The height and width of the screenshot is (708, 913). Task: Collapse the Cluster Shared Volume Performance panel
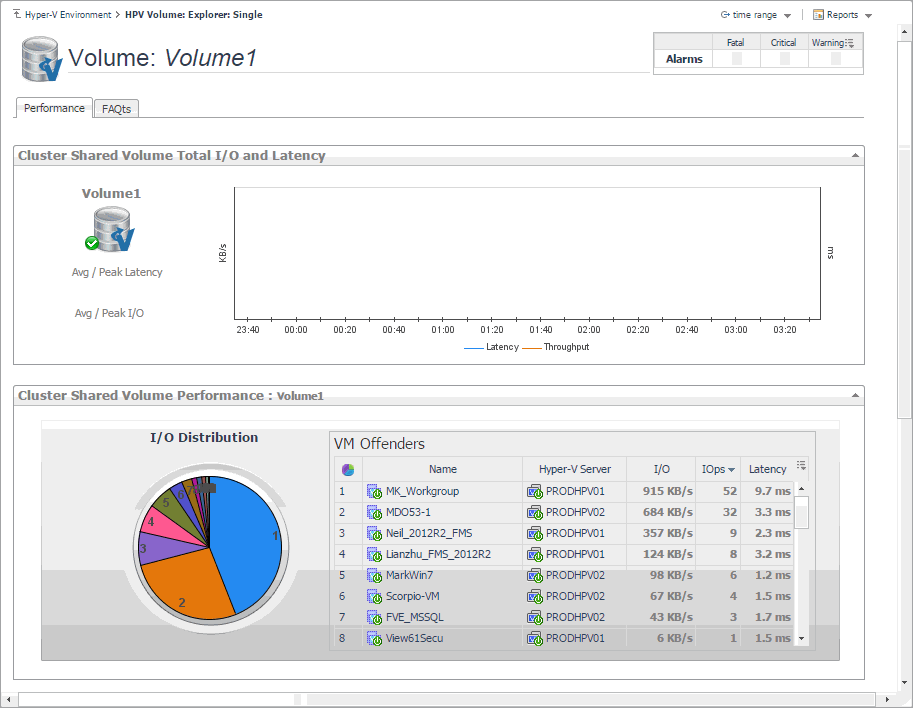(855, 396)
